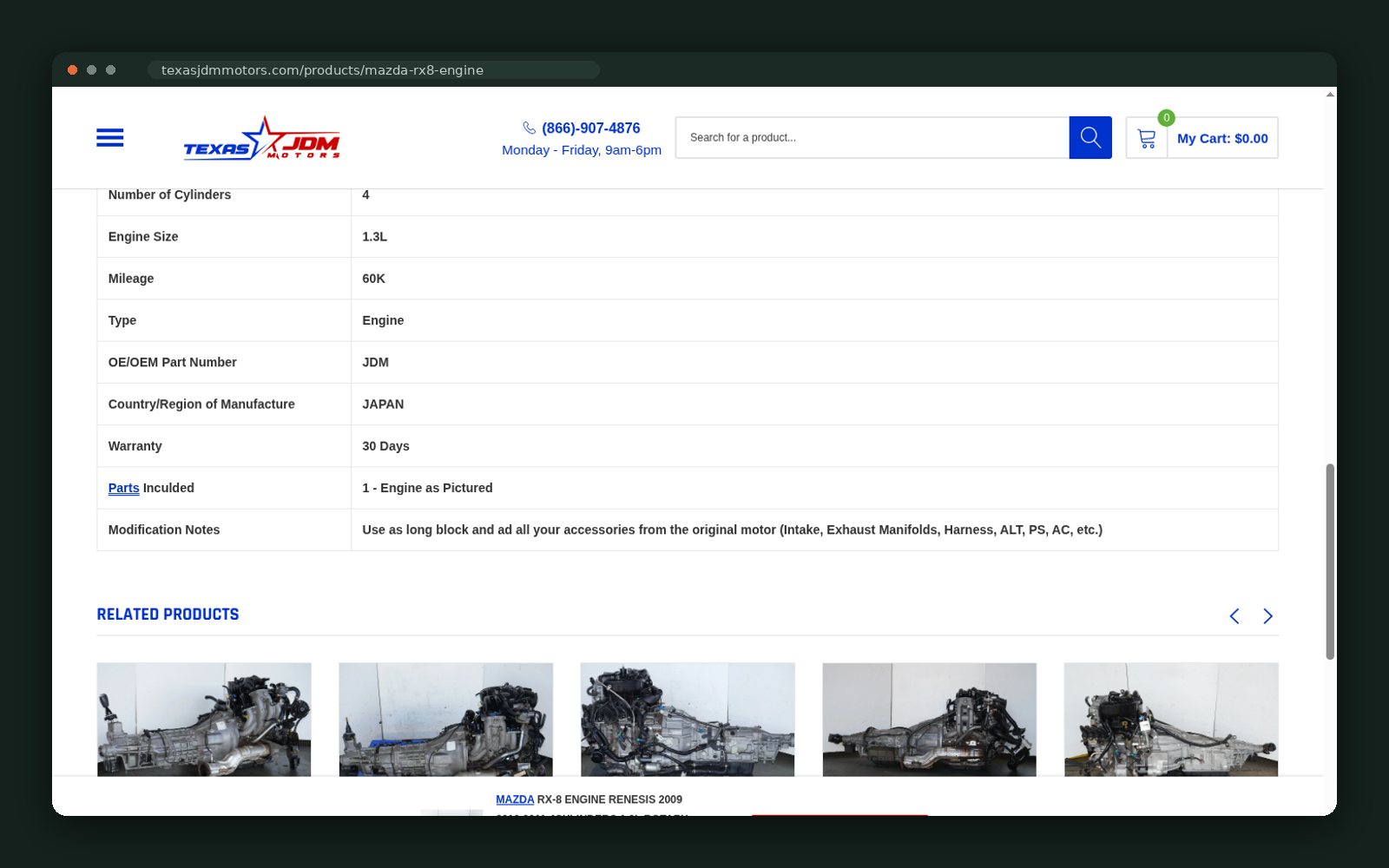
Task: Show next related products
Action: pos(1267,615)
